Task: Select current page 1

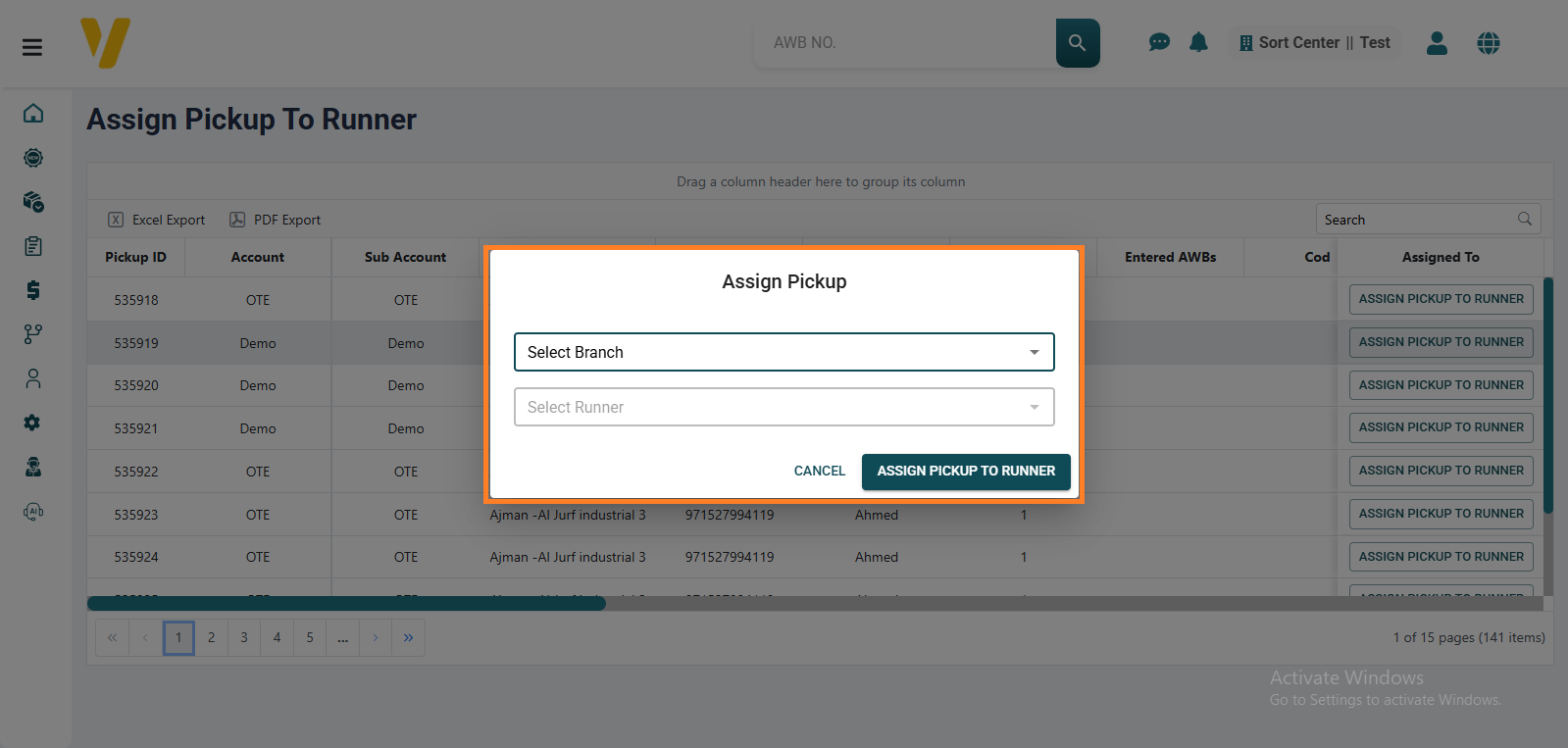Action: [178, 638]
